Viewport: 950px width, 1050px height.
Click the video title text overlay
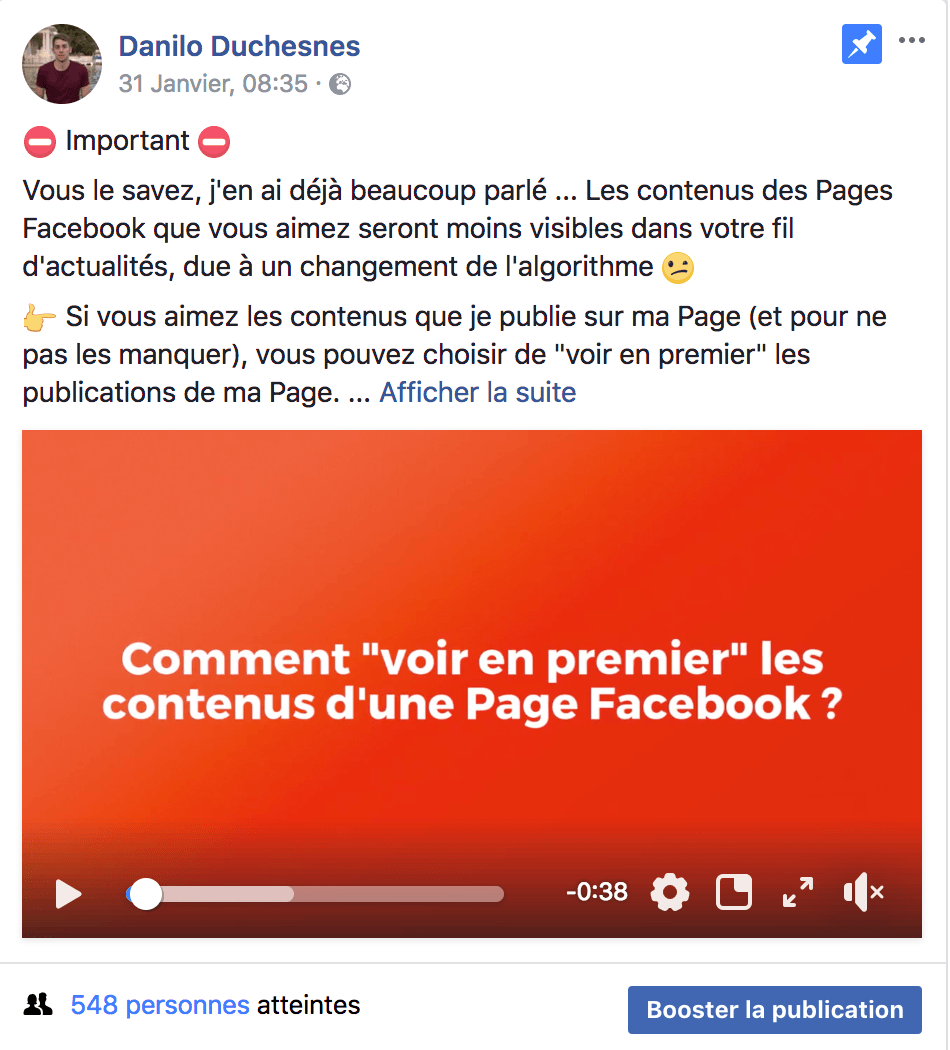pyautogui.click(x=472, y=681)
